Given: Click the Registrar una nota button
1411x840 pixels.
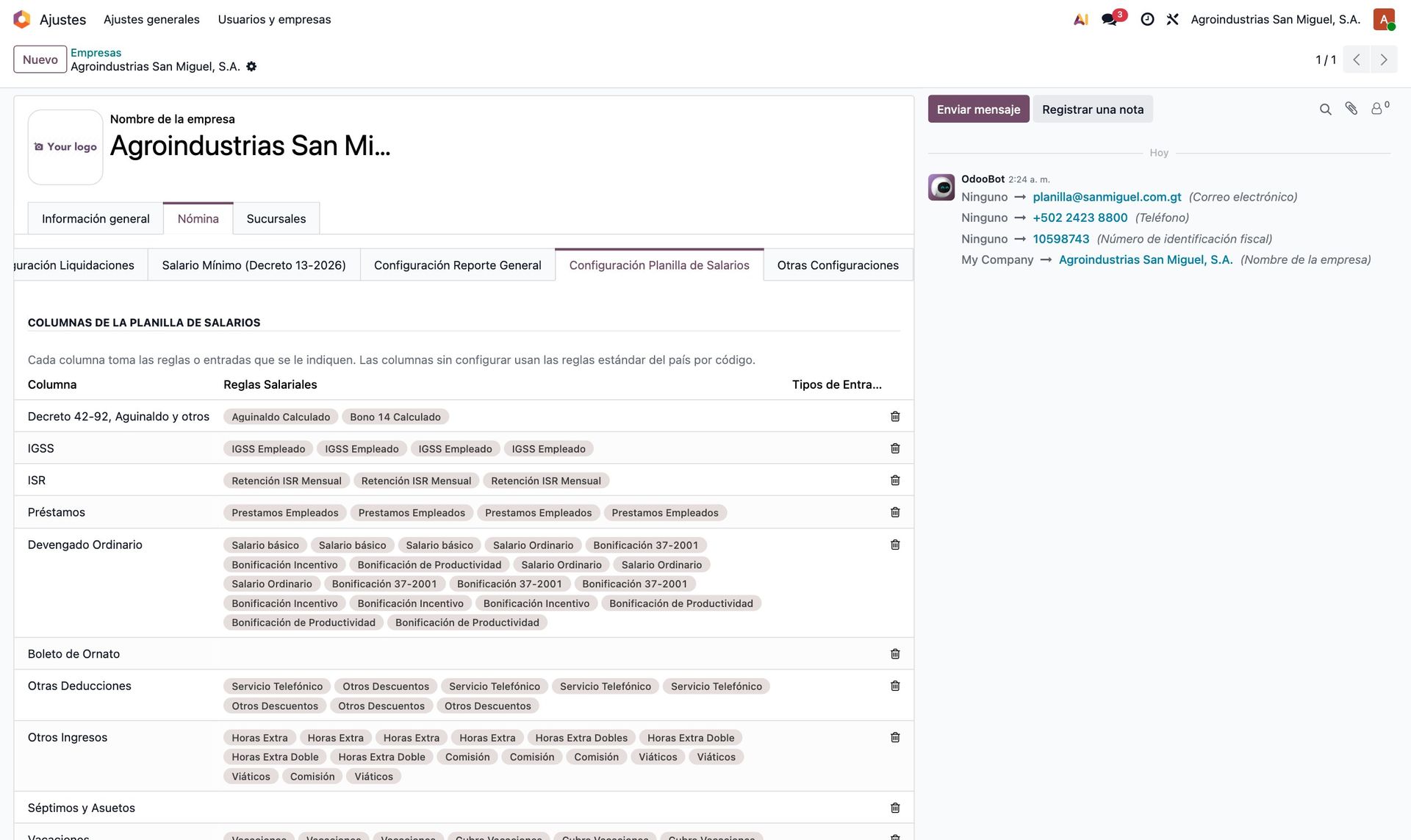Looking at the screenshot, I should (1093, 110).
